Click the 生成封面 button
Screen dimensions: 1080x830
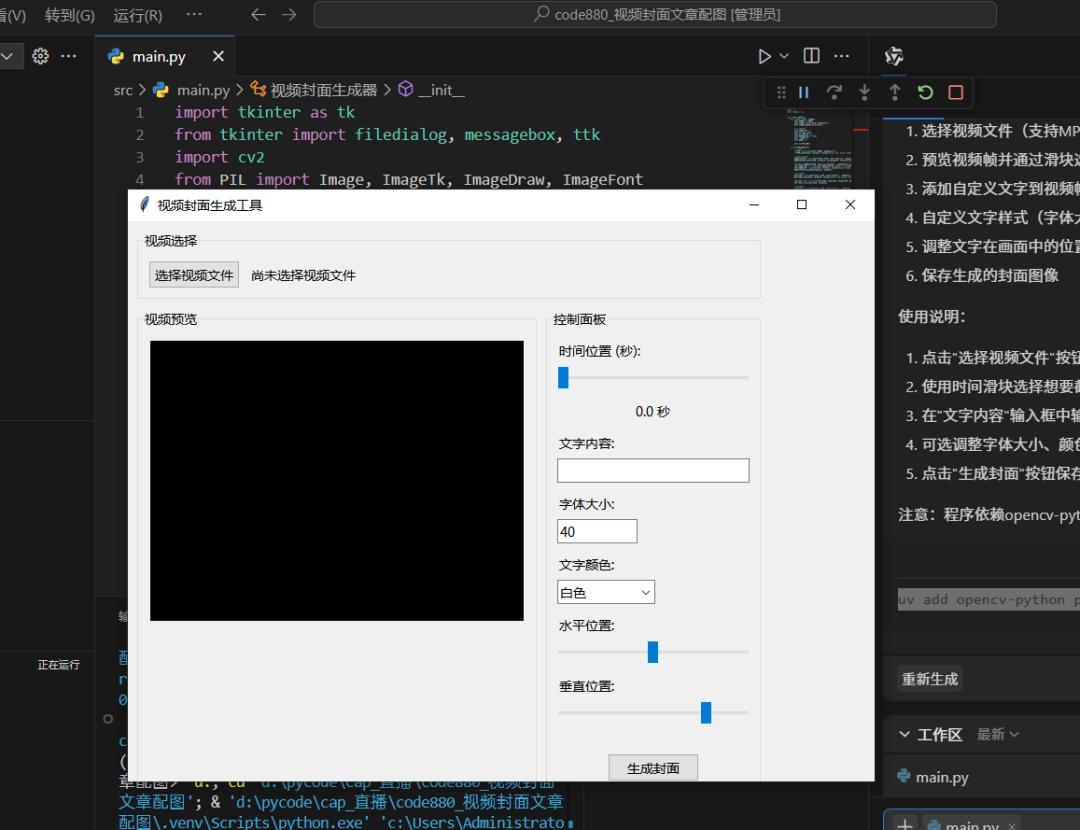pos(653,768)
